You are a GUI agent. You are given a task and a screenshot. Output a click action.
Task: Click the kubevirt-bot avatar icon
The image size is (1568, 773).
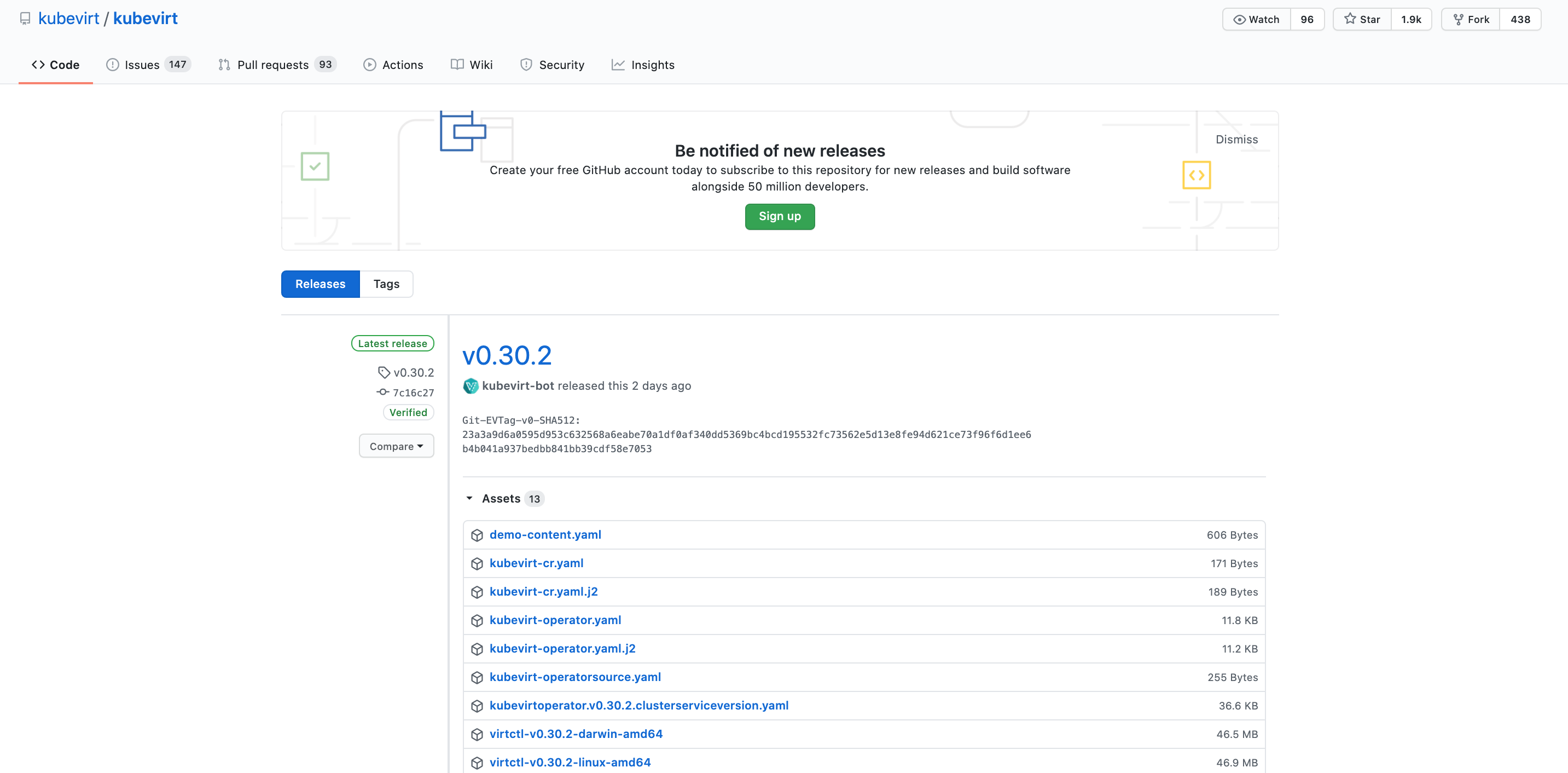click(471, 385)
